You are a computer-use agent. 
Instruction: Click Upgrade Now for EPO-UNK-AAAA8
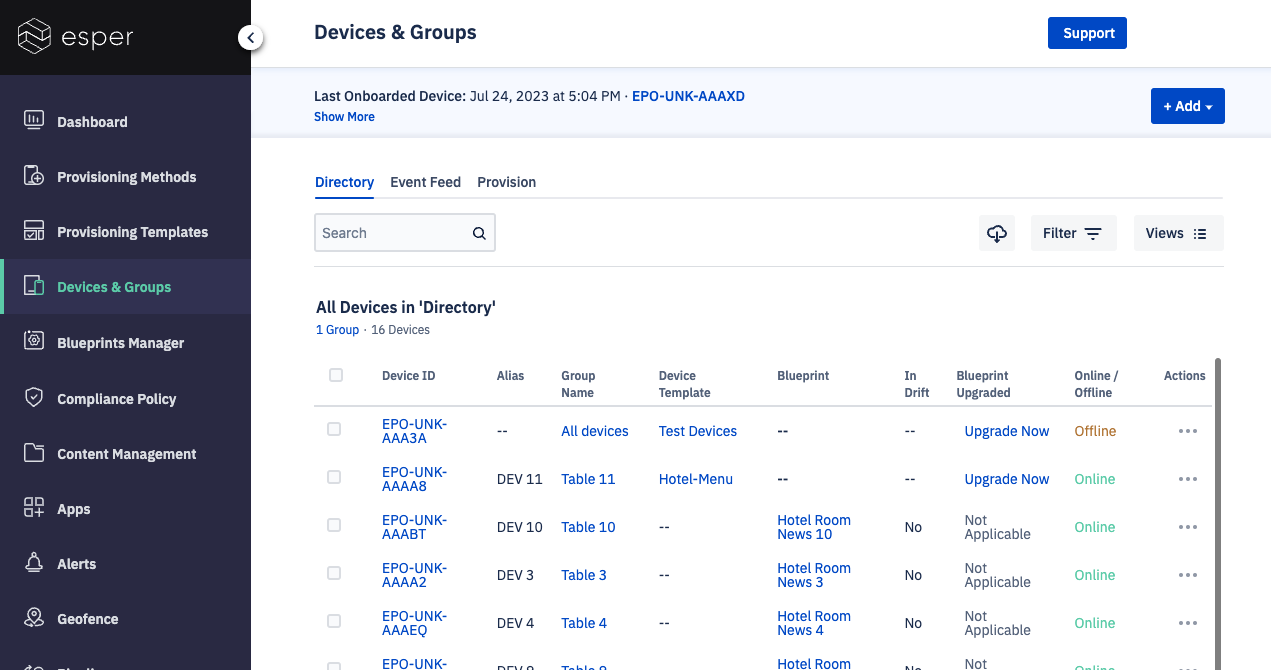[1006, 479]
